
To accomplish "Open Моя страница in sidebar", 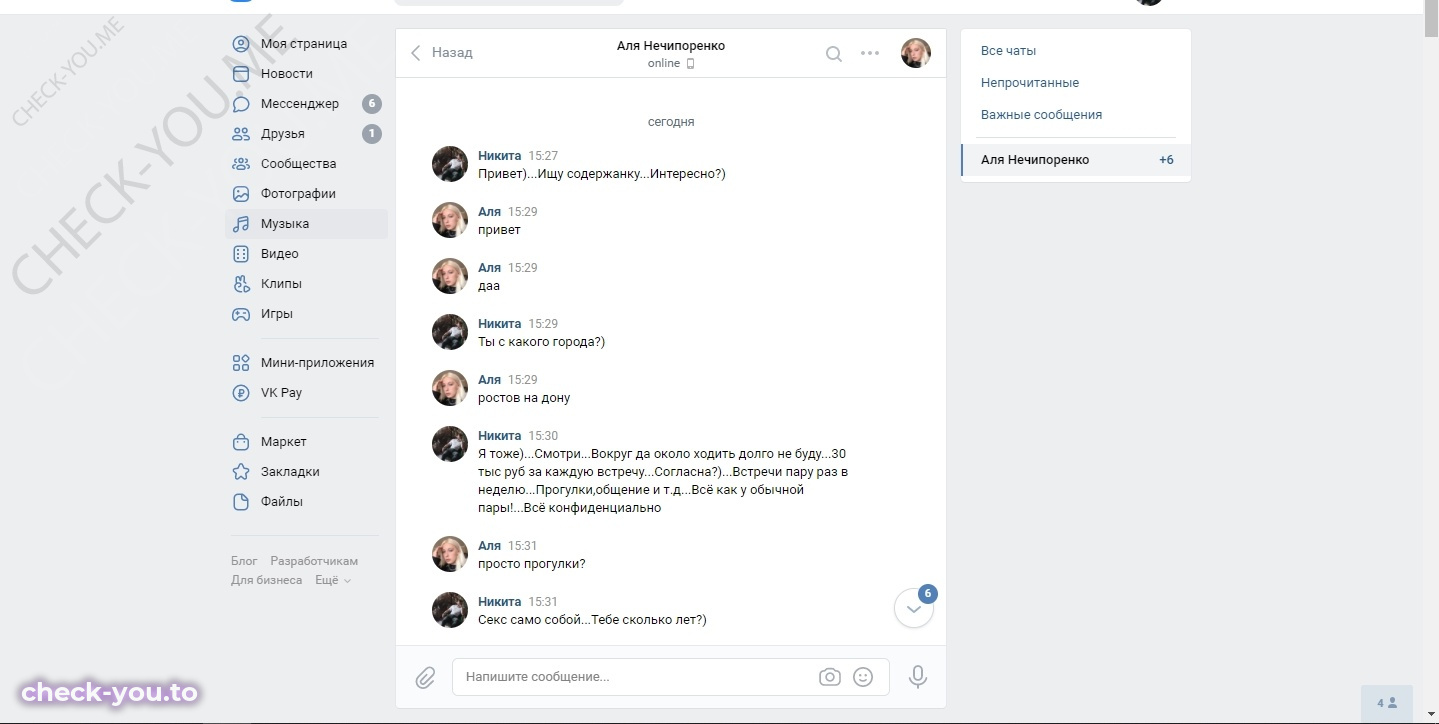I will (x=305, y=44).
